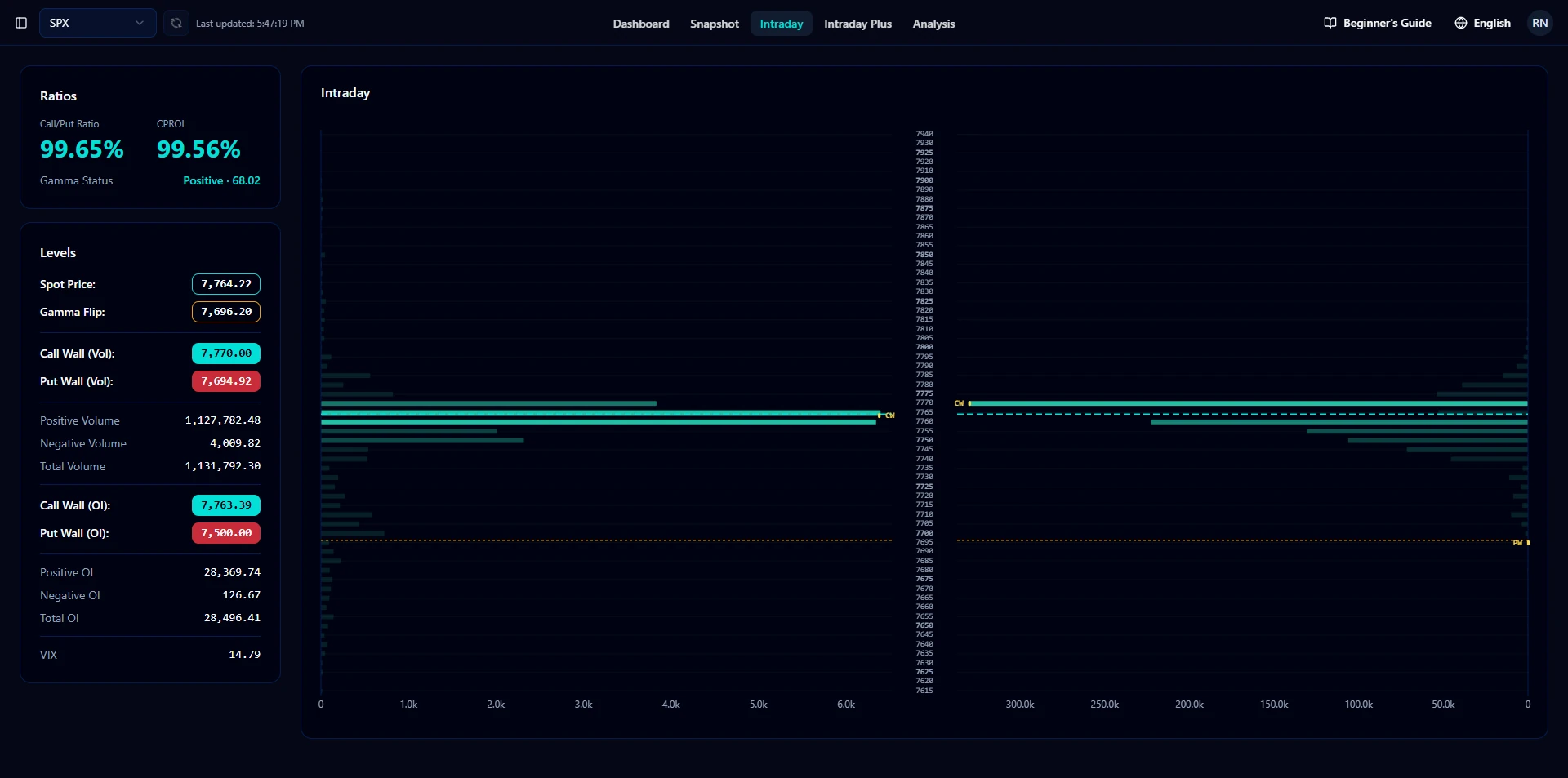Click the Positive OI value 28,369.74

pyautogui.click(x=232, y=572)
